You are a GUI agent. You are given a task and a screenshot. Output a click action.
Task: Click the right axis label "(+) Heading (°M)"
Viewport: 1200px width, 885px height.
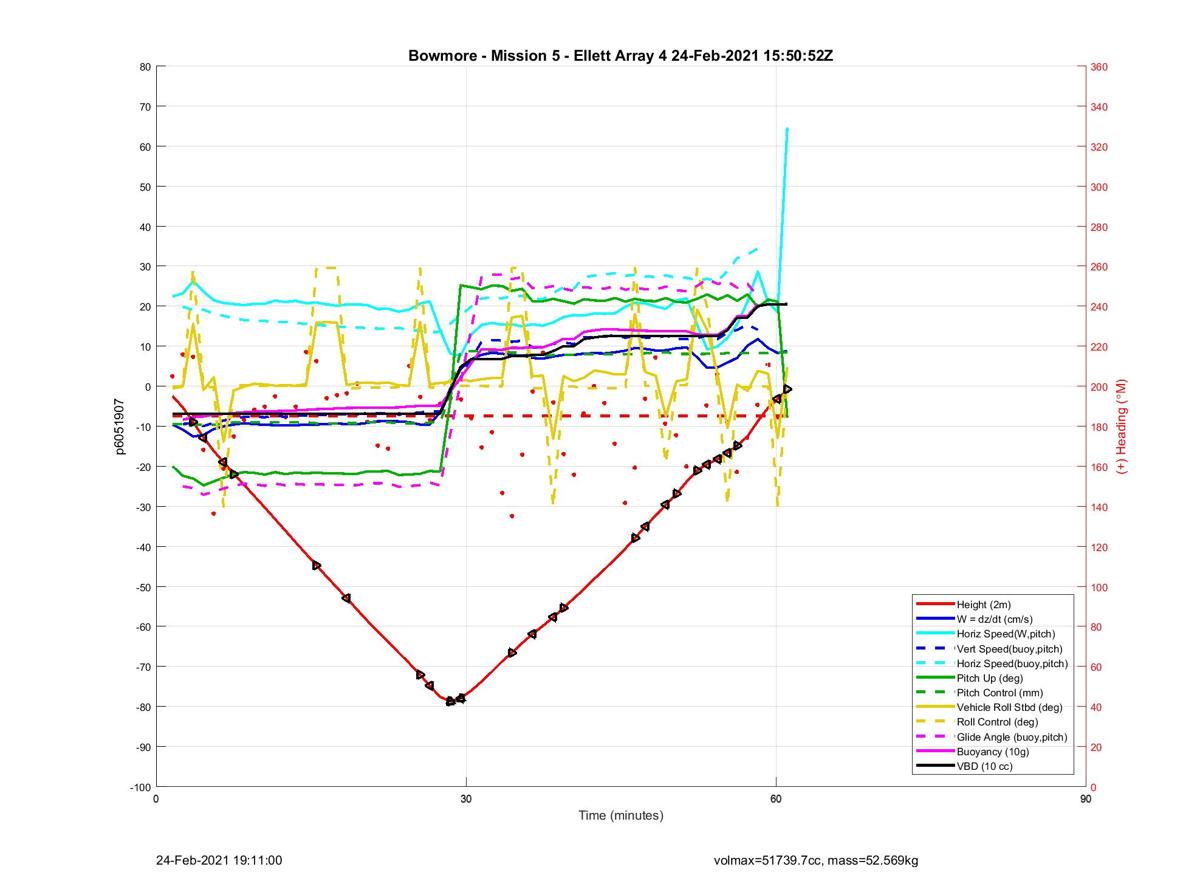pyautogui.click(x=1121, y=426)
